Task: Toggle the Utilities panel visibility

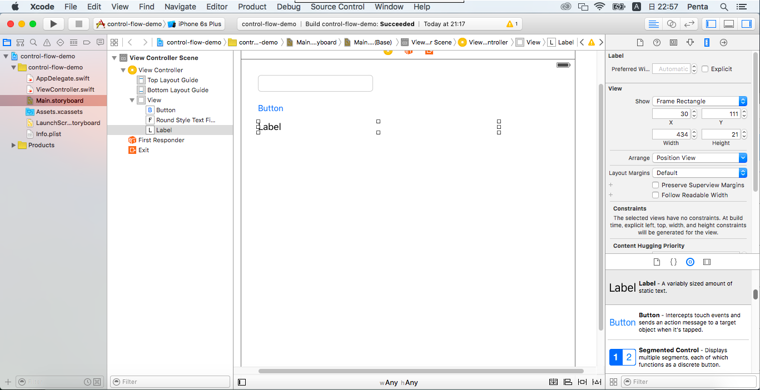Action: [745, 24]
